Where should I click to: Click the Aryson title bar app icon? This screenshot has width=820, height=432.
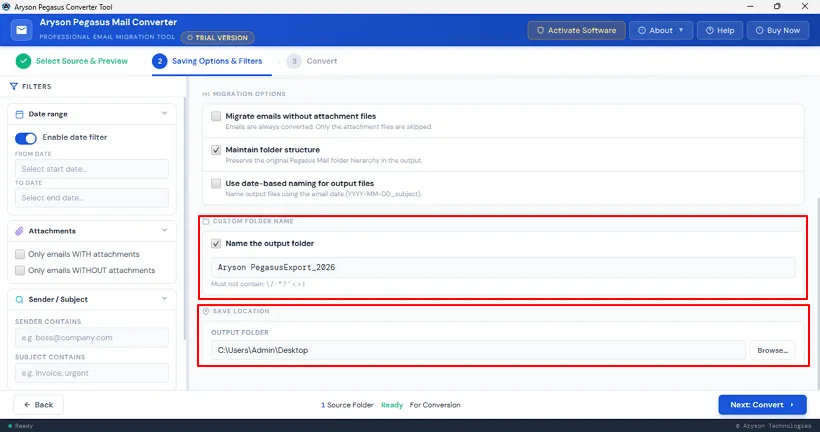click(x=6, y=7)
